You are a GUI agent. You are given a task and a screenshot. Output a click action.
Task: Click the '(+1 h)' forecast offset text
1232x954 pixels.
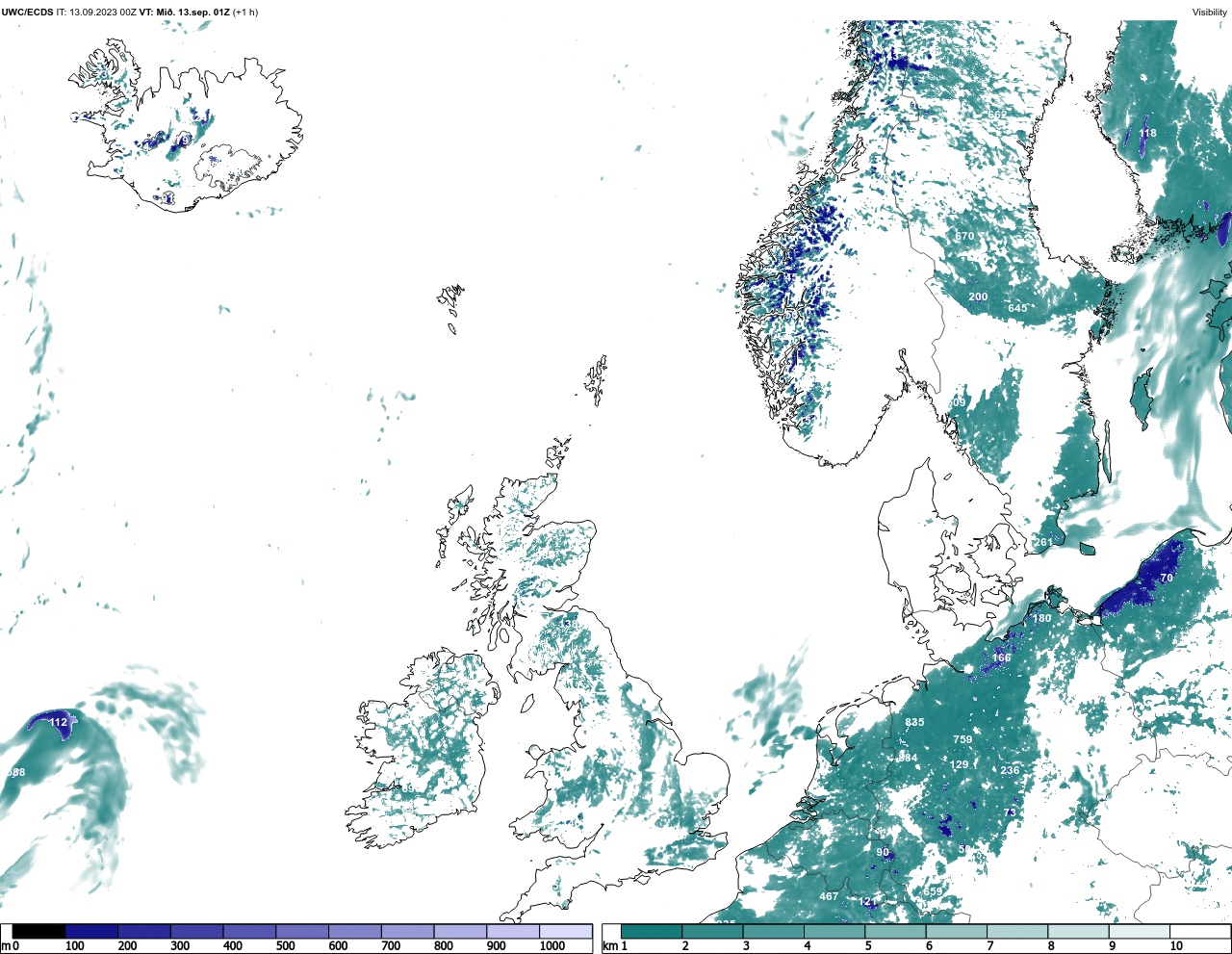[245, 12]
